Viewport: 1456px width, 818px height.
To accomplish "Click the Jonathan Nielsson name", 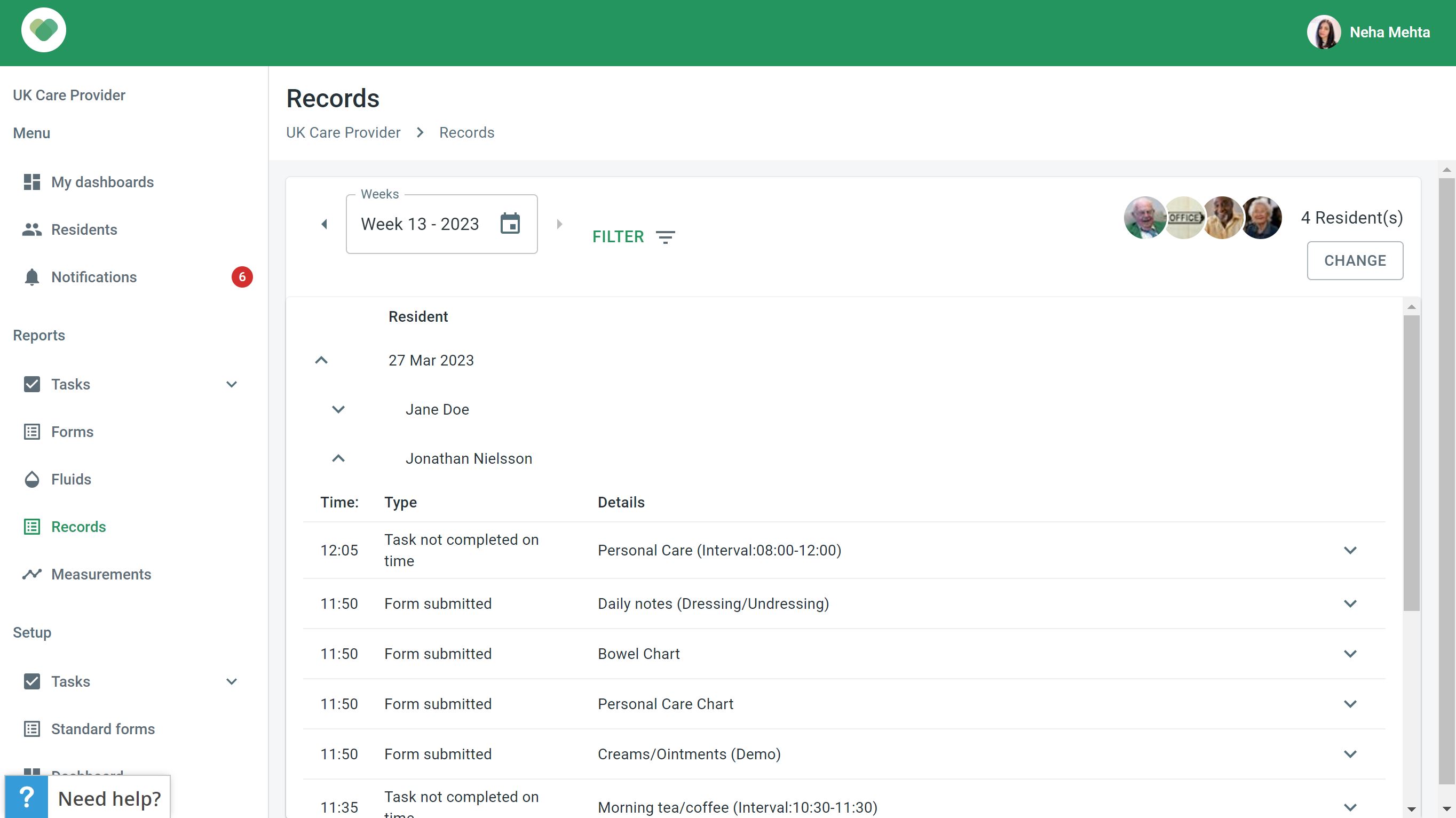I will tap(469, 458).
